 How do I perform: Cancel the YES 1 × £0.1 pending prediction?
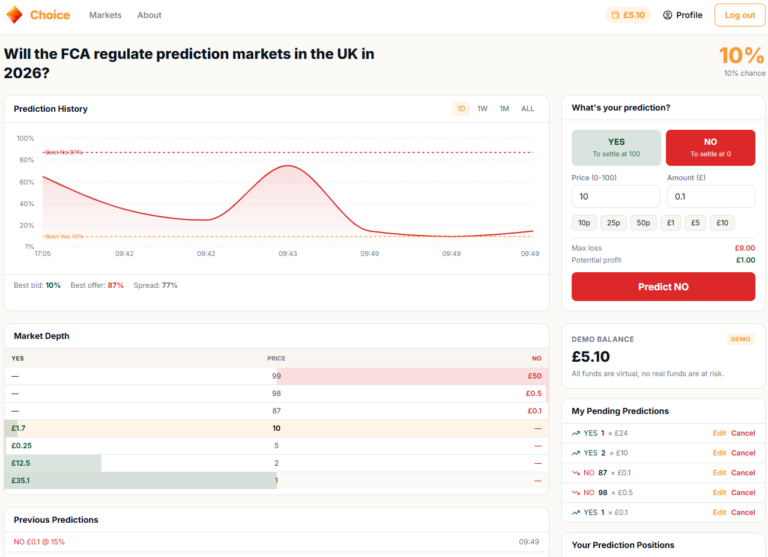coord(743,512)
